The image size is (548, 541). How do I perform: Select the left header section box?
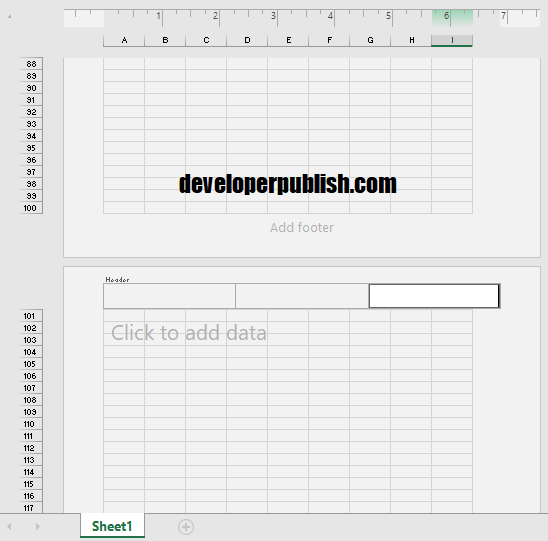click(x=170, y=296)
